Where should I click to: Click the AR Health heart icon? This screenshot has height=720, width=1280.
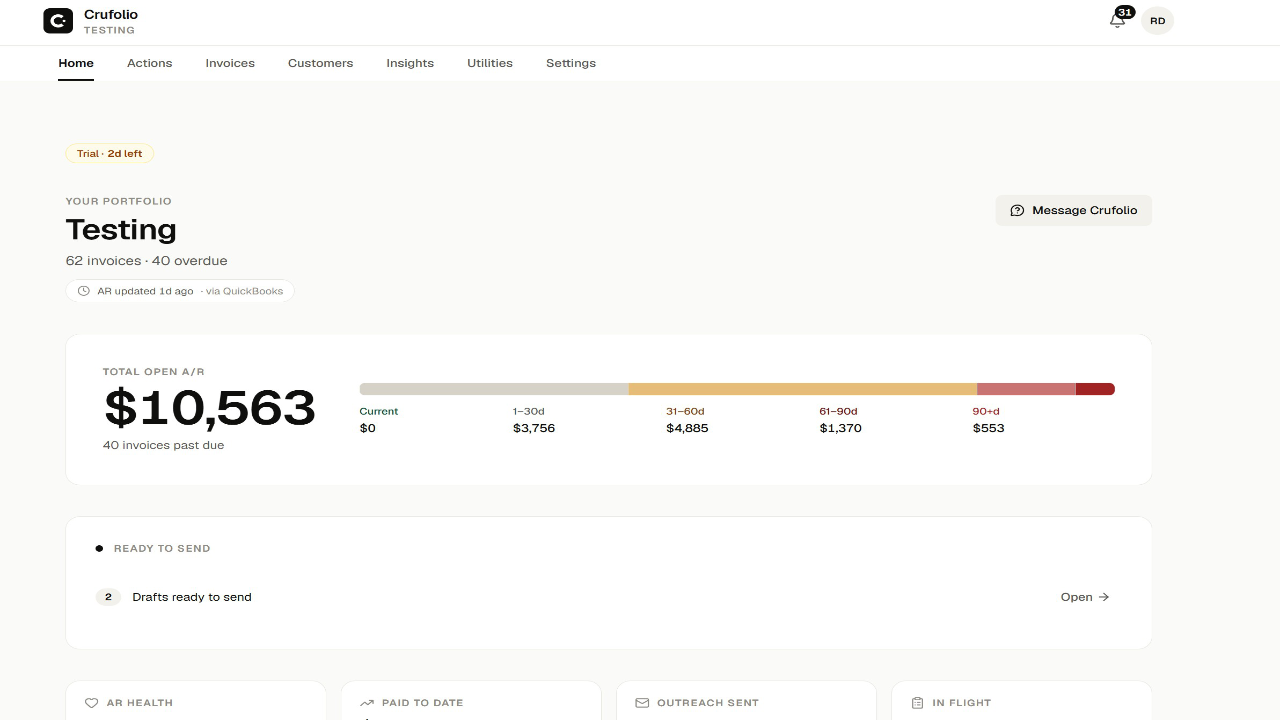pyautogui.click(x=92, y=703)
